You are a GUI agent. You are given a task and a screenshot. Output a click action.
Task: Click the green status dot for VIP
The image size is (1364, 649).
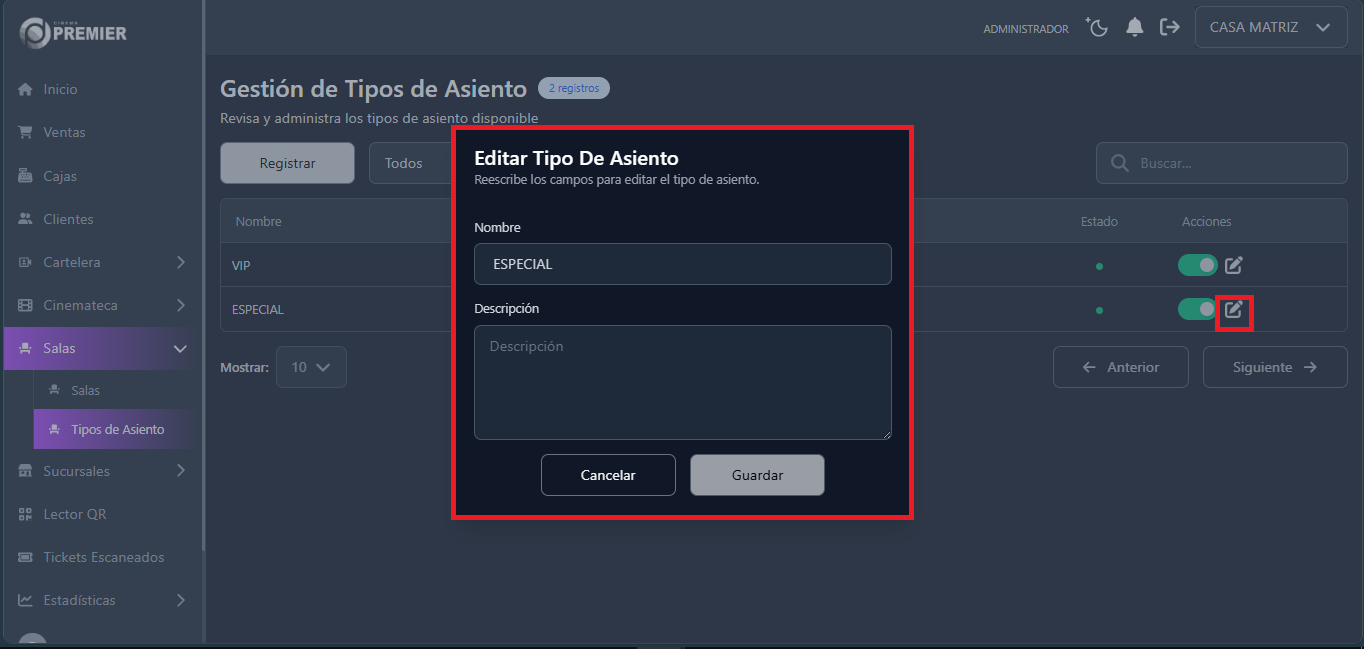1099,265
